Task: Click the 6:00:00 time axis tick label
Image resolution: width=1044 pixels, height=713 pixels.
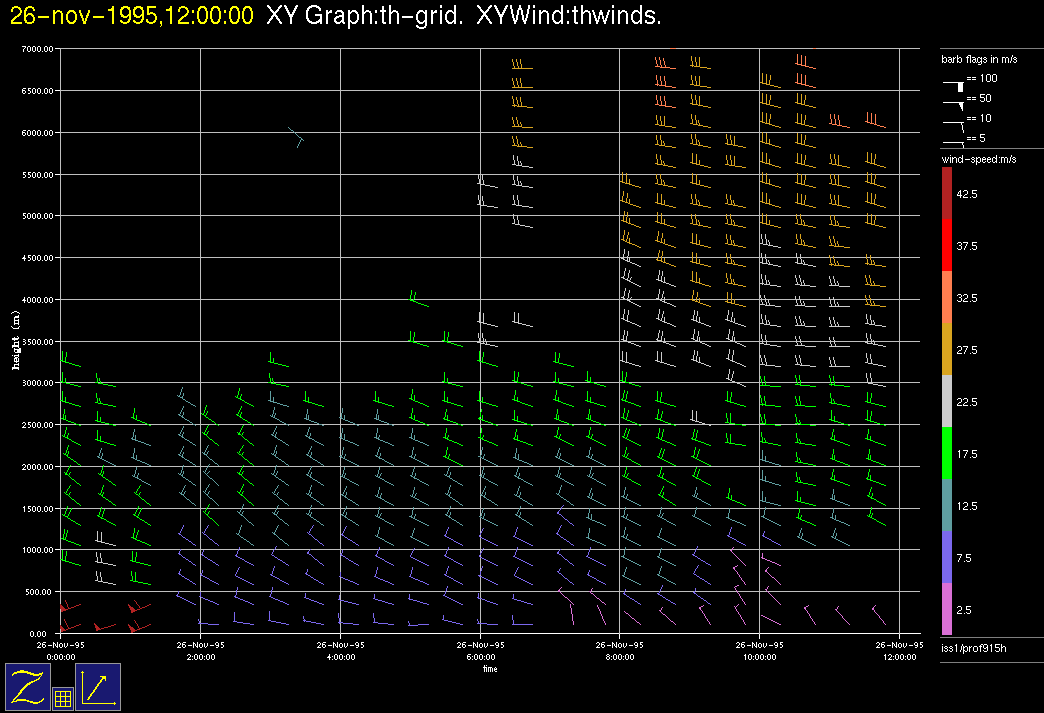Action: (480, 658)
